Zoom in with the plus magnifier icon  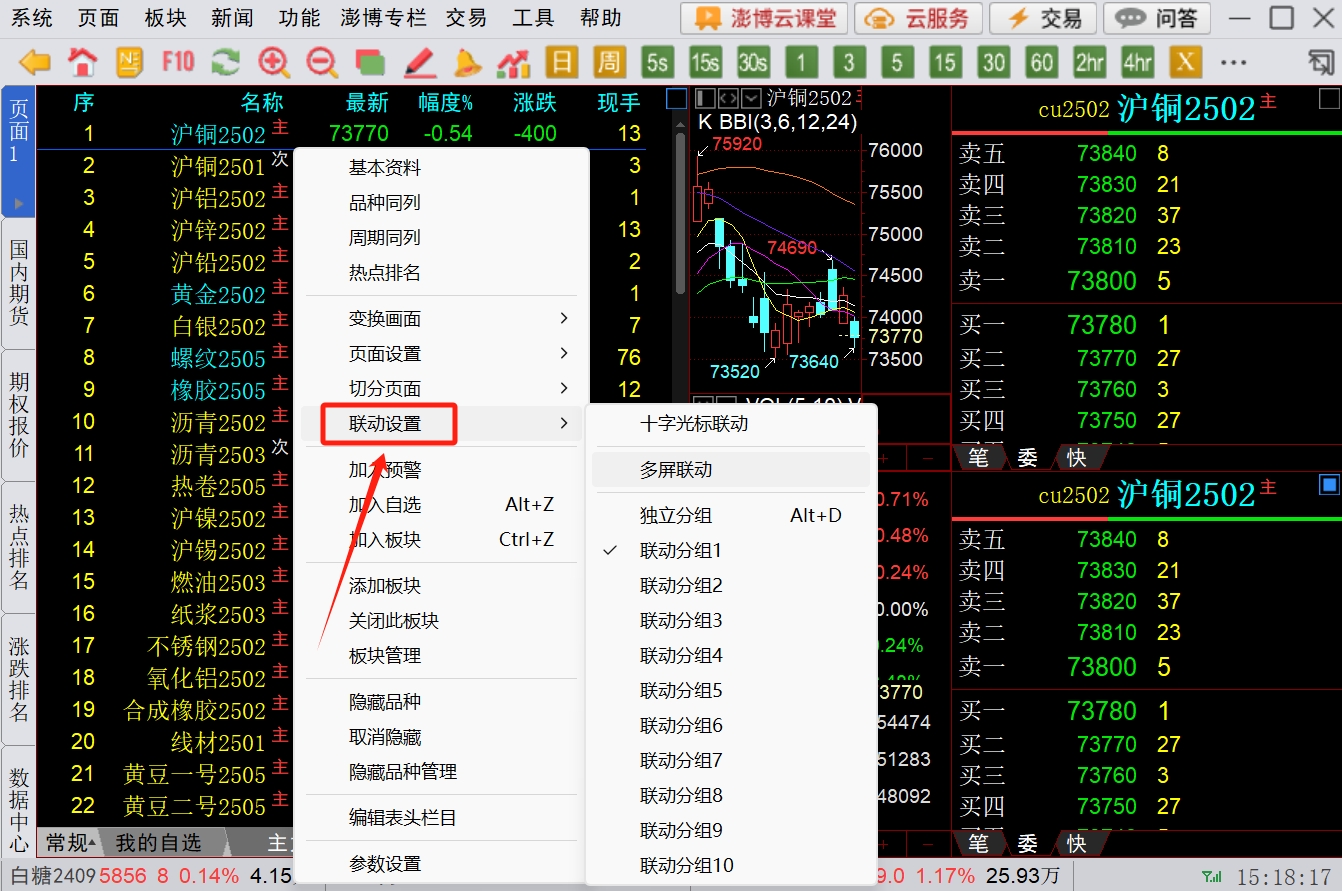click(x=274, y=63)
